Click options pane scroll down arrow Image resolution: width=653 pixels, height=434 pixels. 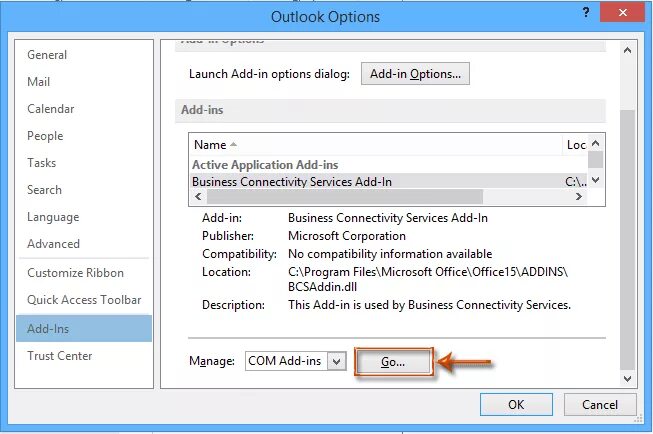click(628, 379)
